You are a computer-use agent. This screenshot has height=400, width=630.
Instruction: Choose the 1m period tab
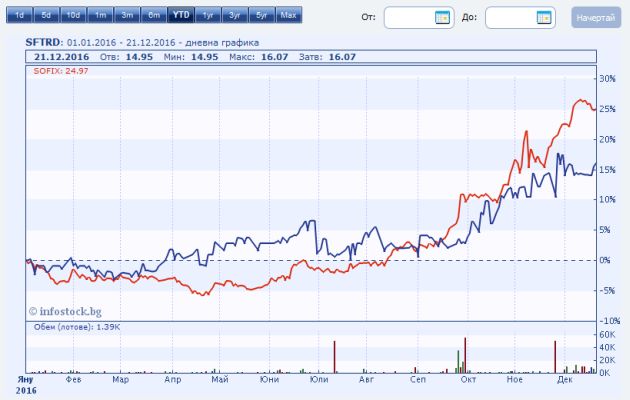click(x=100, y=15)
